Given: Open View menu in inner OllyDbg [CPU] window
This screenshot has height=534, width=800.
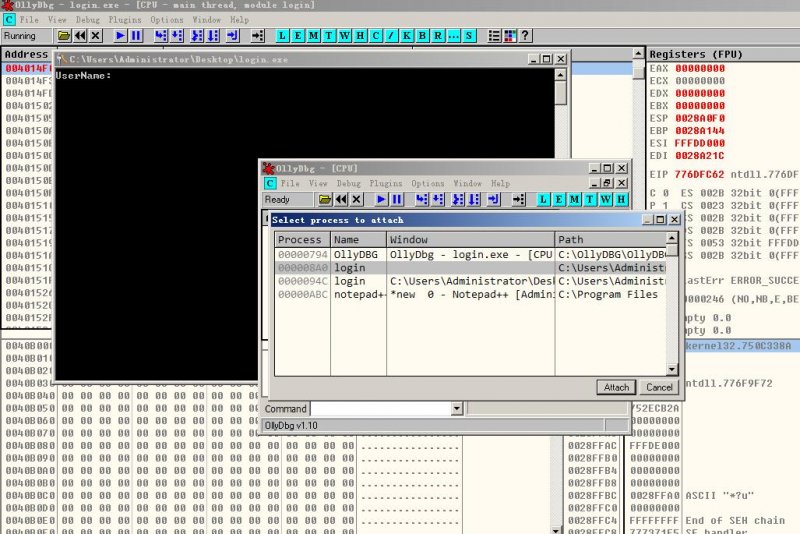Looking at the screenshot, I should (318, 184).
